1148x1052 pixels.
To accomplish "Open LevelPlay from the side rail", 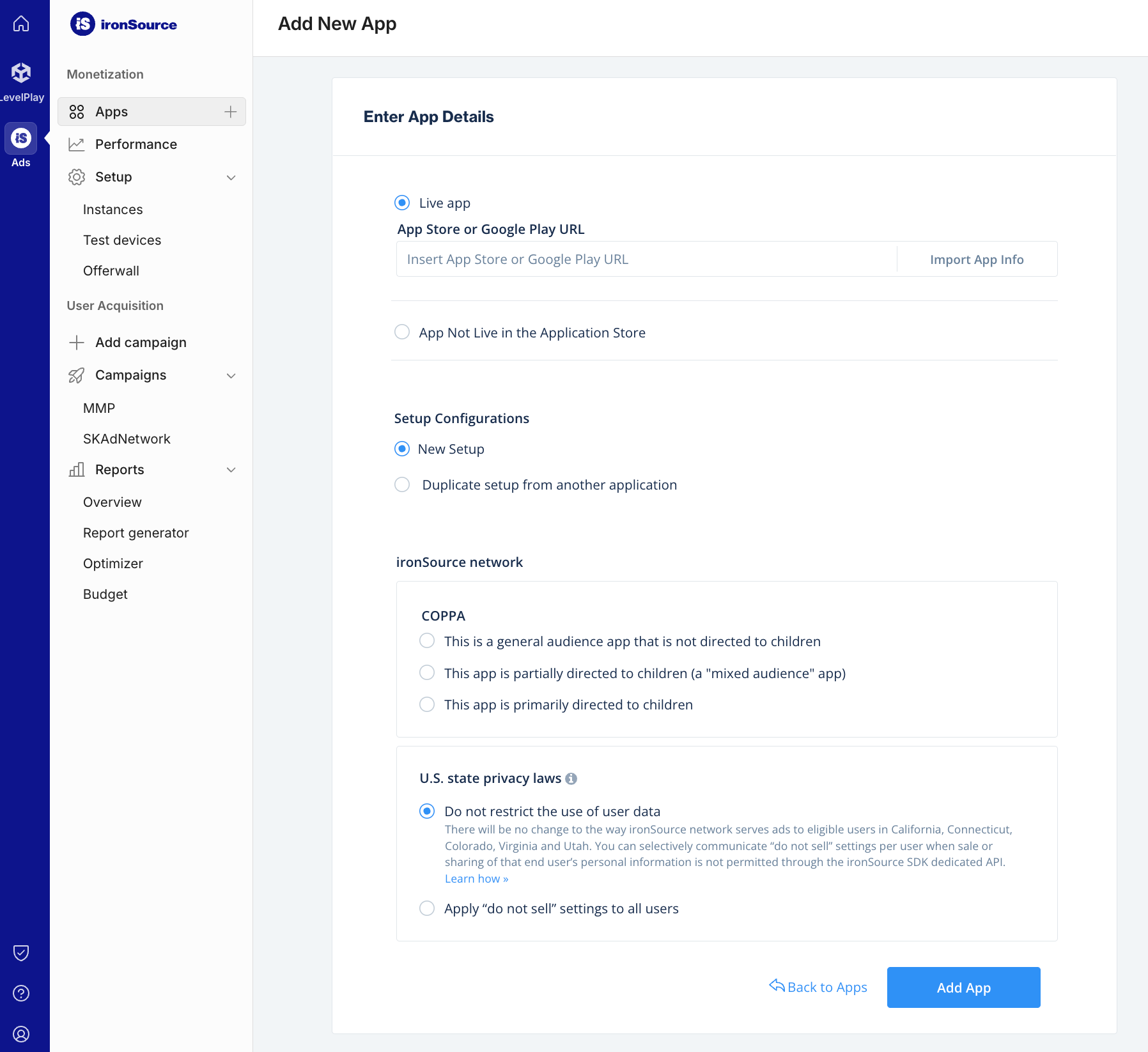I will (x=21, y=73).
